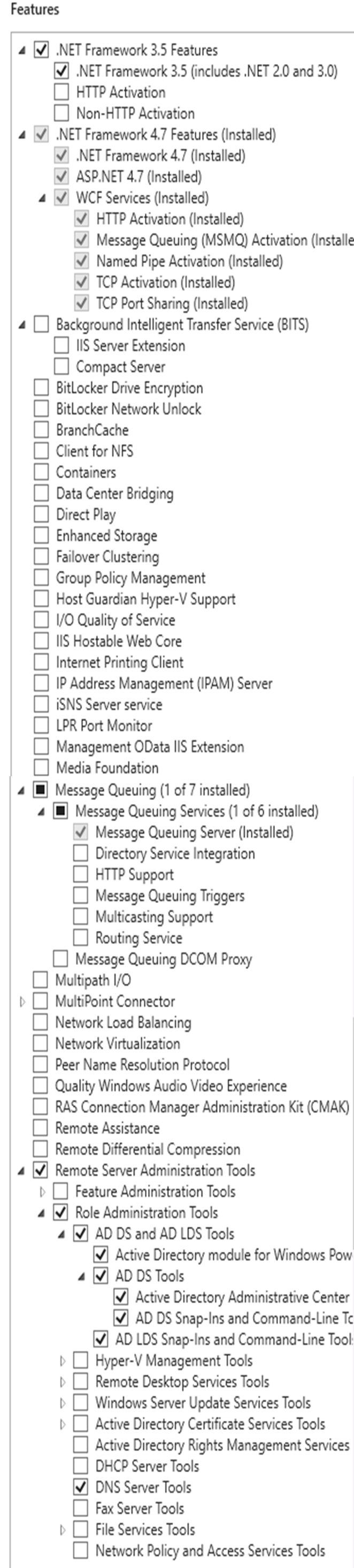
Task: Collapse the .NET Framework 3.5 Features node
Action: point(22,50)
